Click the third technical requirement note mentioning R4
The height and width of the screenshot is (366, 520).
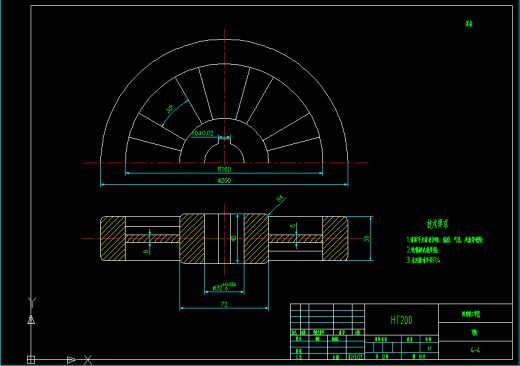click(x=424, y=260)
